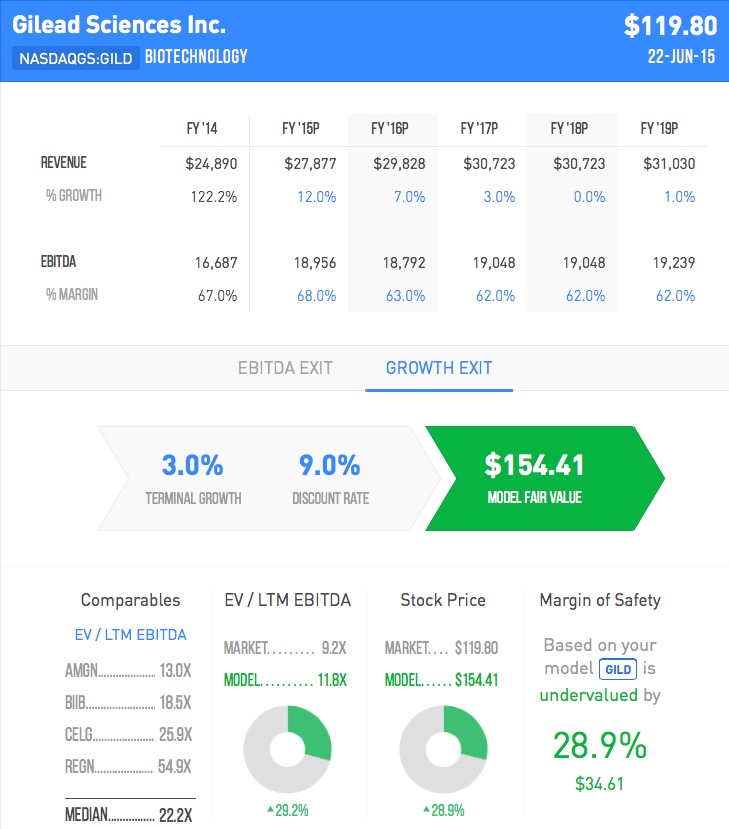Click the Stock Price donut chart
729x829 pixels.
pyautogui.click(x=443, y=749)
